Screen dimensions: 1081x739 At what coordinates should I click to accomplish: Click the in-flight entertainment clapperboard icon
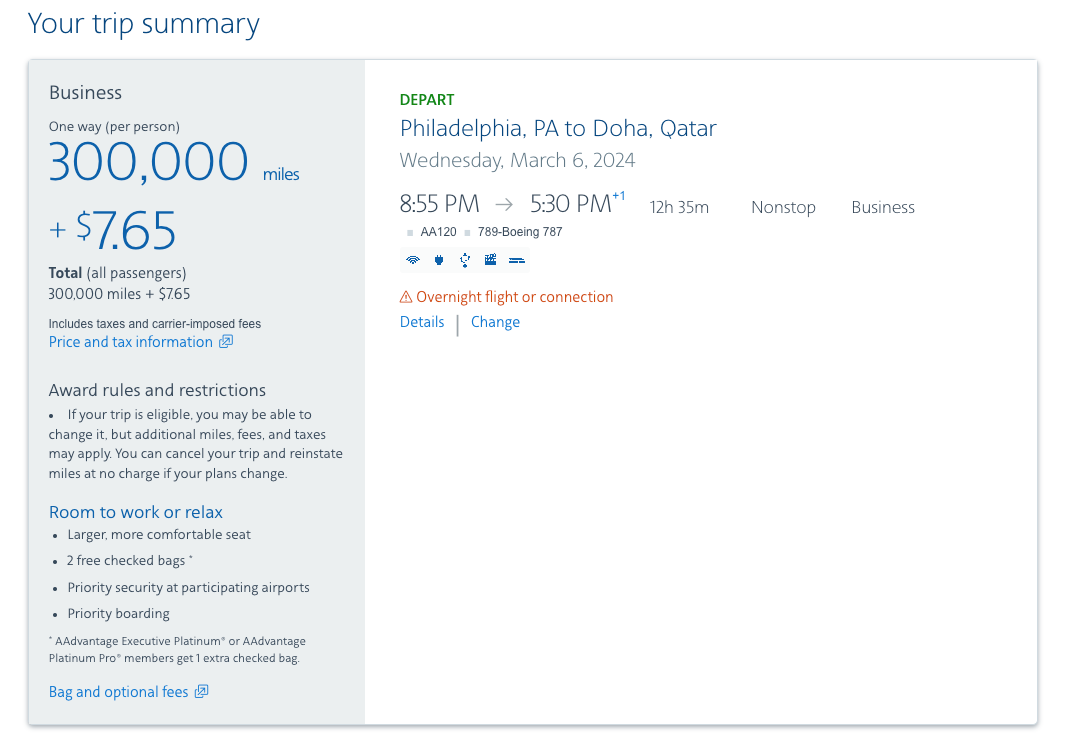point(490,260)
